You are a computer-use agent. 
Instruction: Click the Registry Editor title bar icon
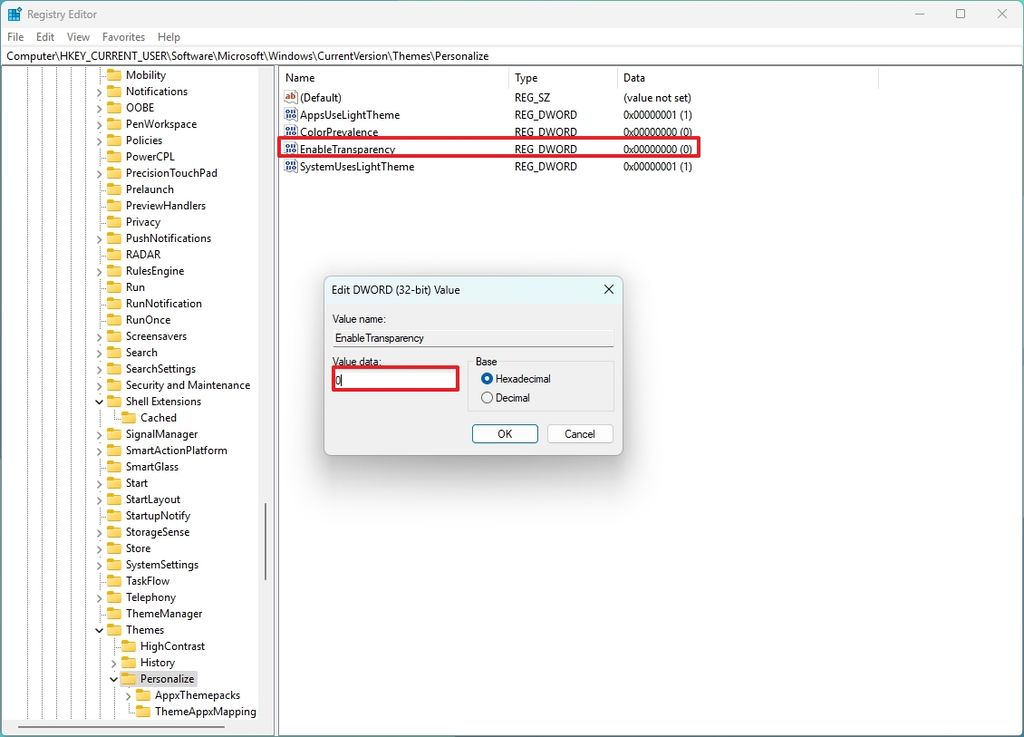[13, 13]
